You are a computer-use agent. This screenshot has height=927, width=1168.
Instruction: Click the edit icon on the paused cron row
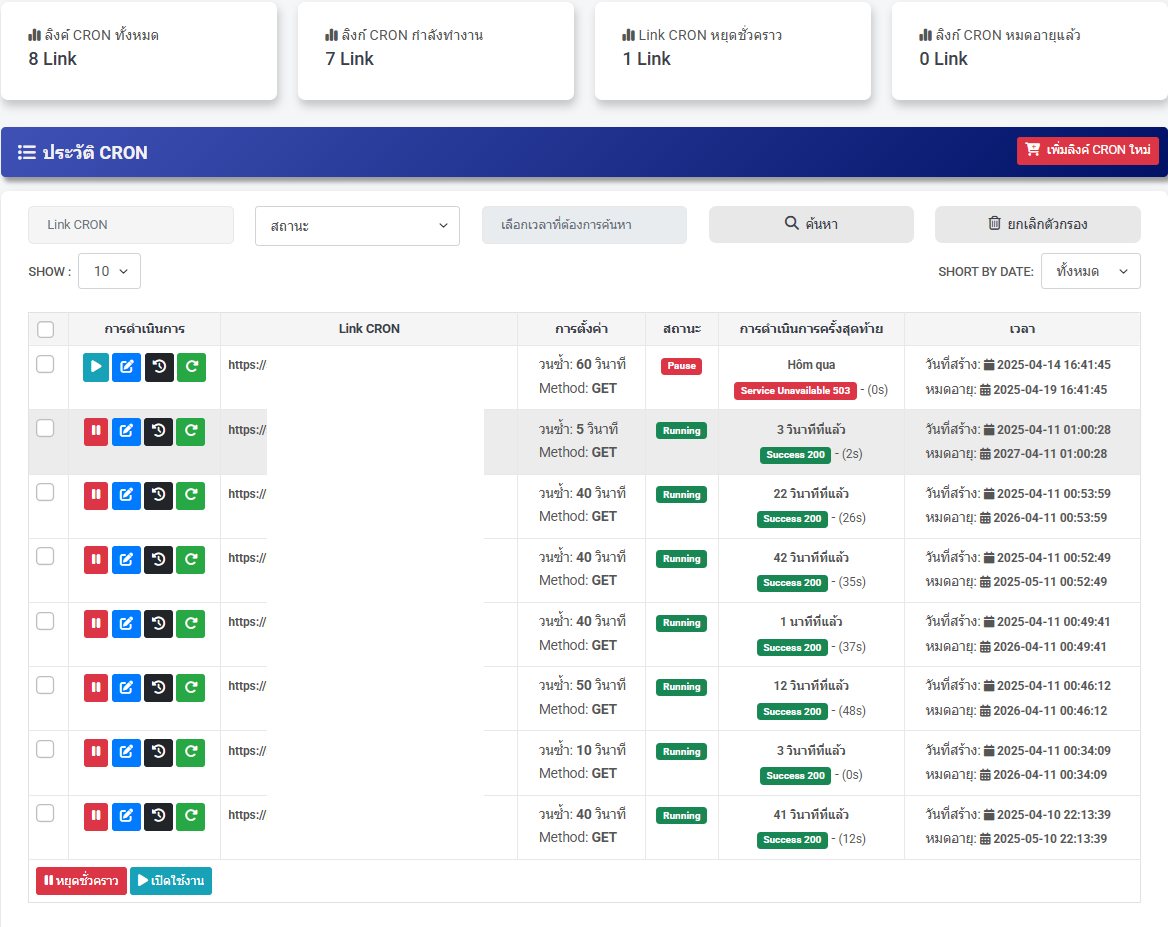coord(126,367)
